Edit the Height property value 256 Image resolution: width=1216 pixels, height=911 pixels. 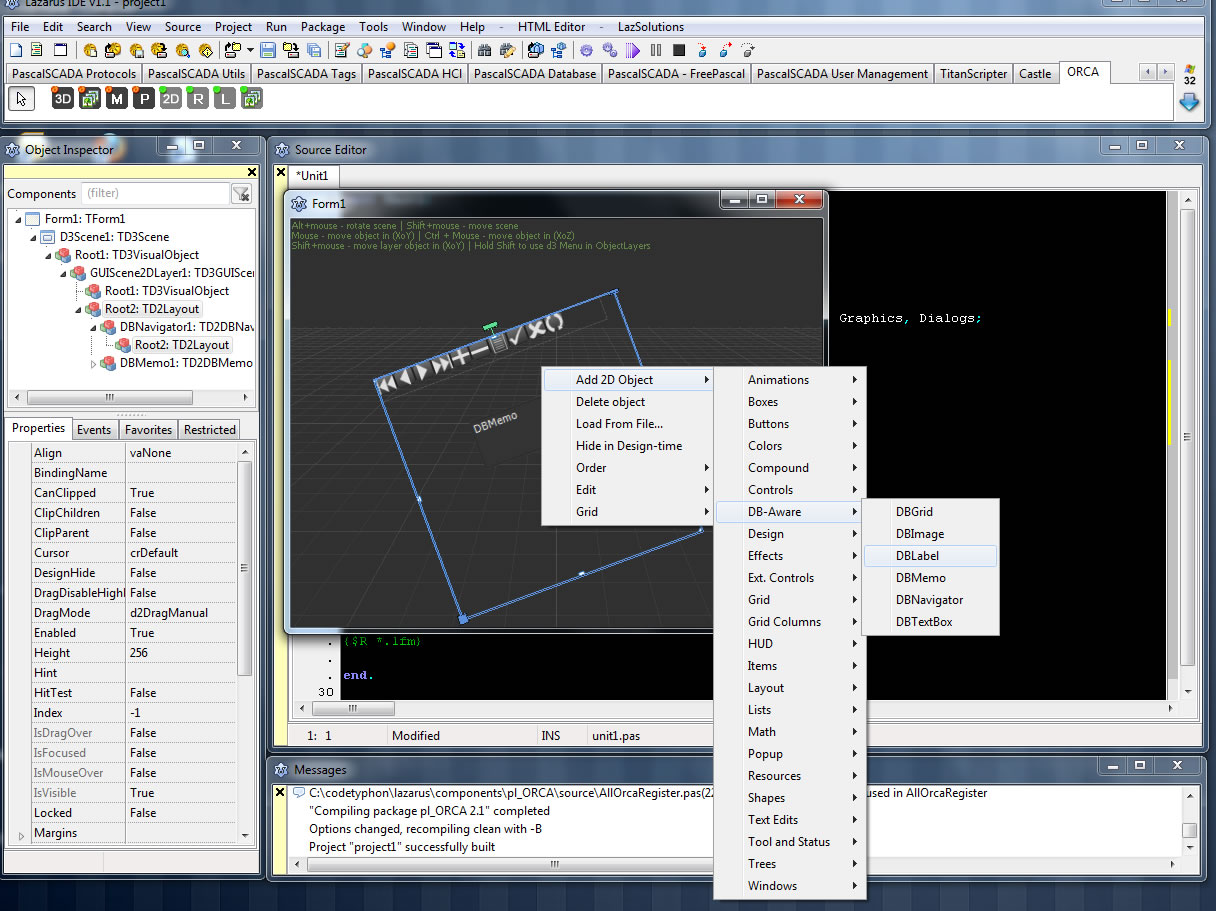[182, 653]
